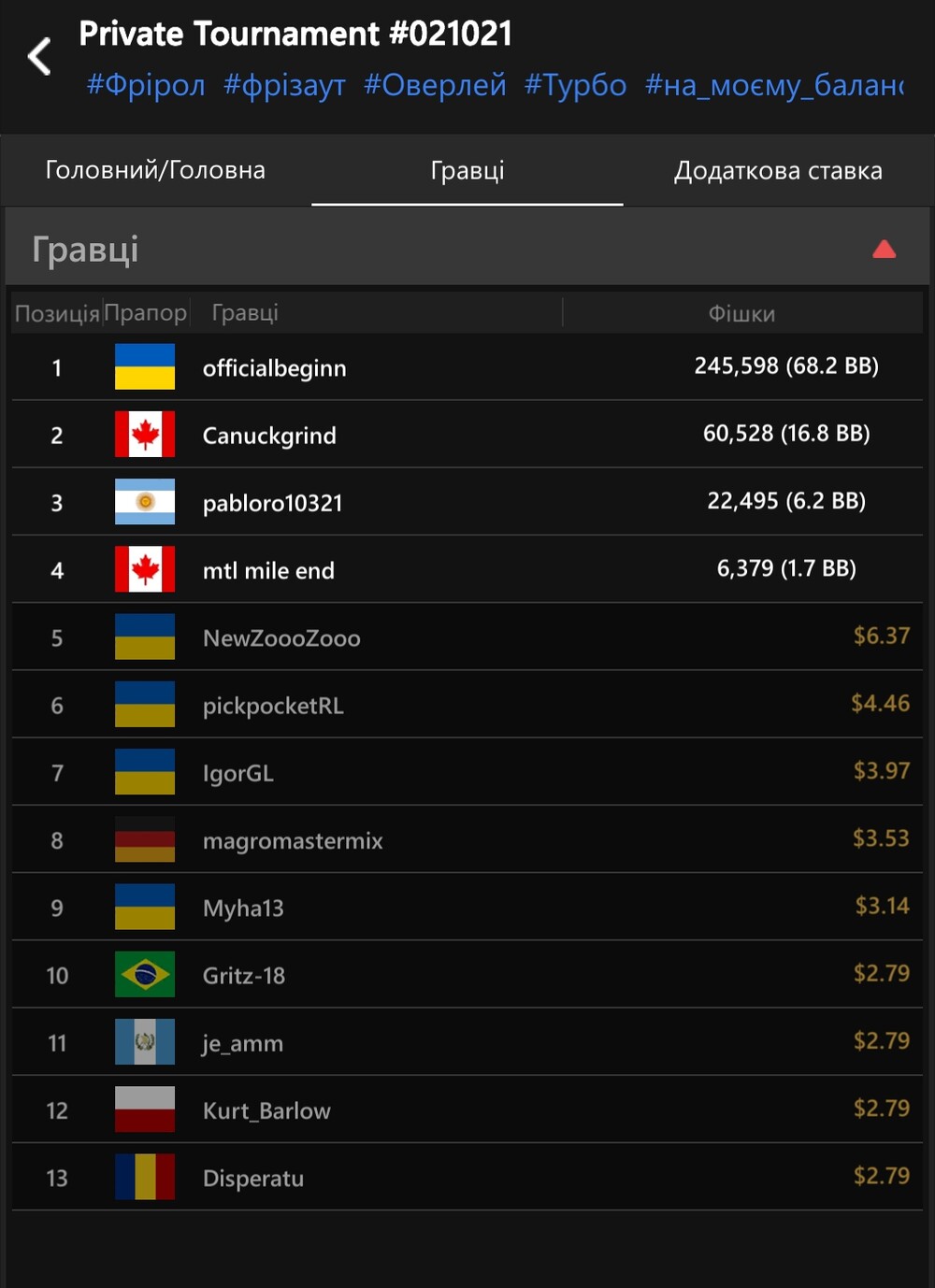Image resolution: width=935 pixels, height=1288 pixels.
Task: Go back using the left arrow icon
Action: coord(39,56)
